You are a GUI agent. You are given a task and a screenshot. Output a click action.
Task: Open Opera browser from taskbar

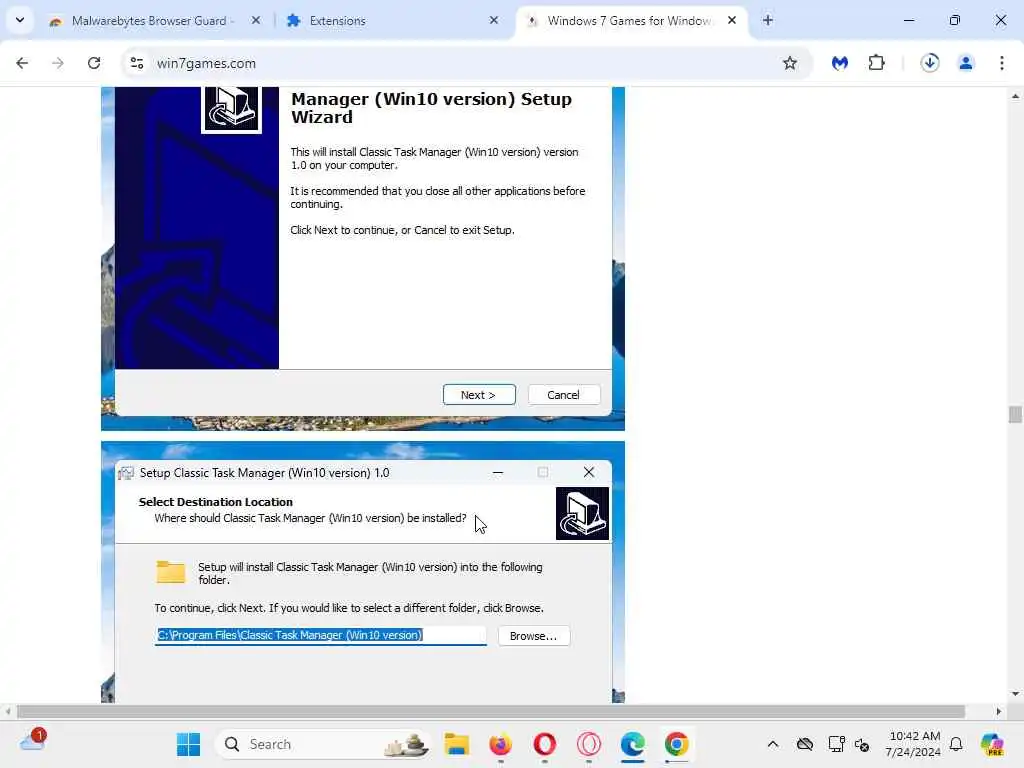(545, 744)
